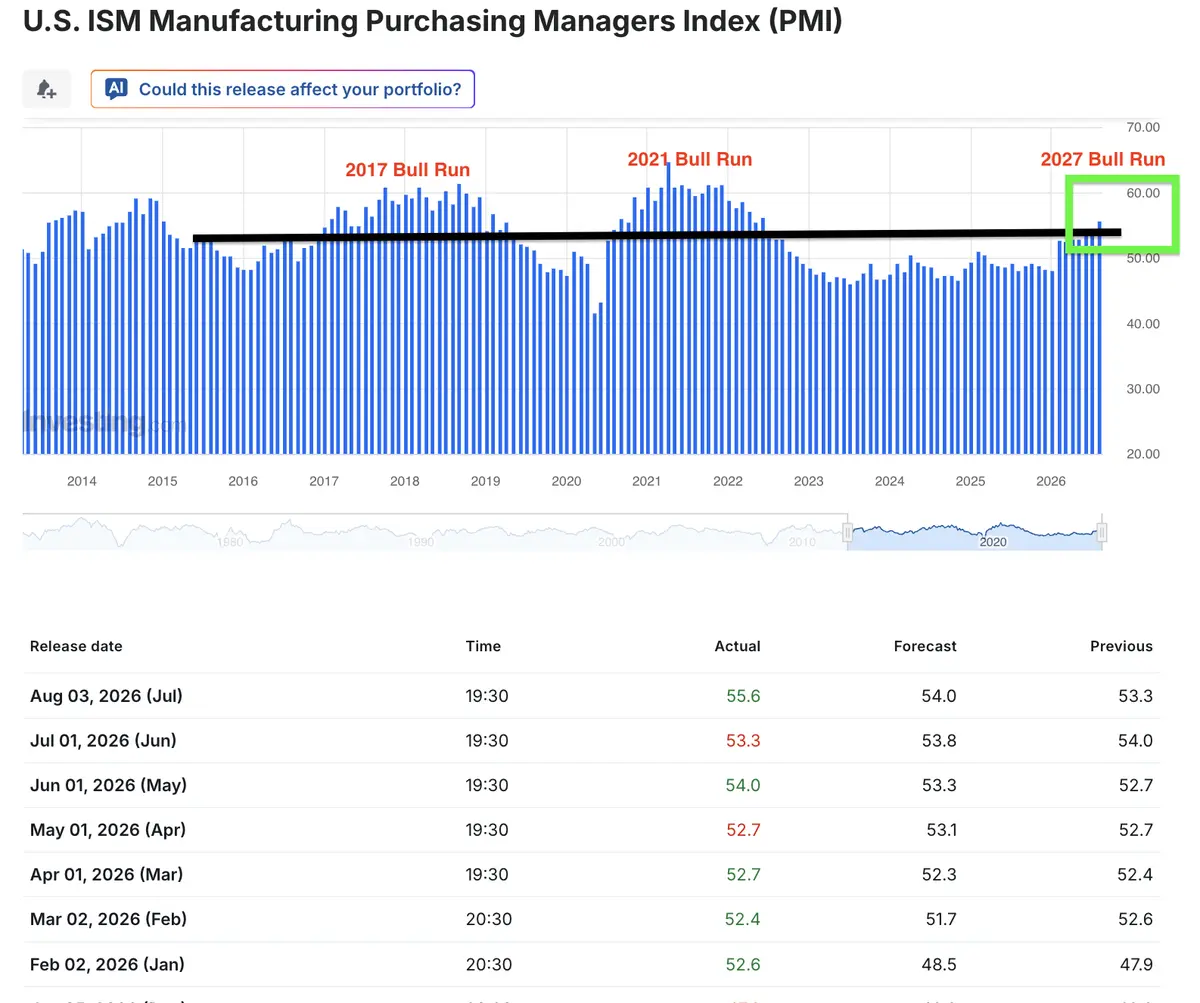Click the Apr 01, 2026 (Mar) row
This screenshot has height=1003, width=1200.
coord(591,875)
